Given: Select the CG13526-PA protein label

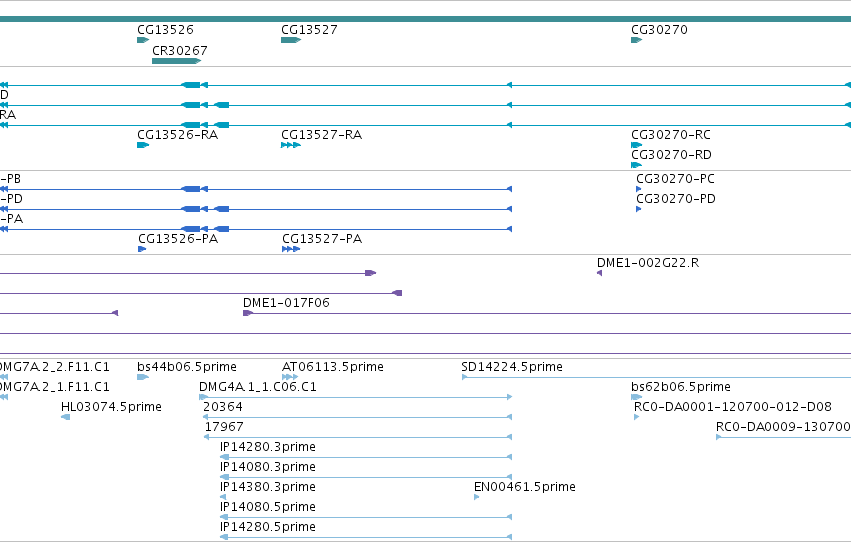Looking at the screenshot, I should [x=178, y=239].
